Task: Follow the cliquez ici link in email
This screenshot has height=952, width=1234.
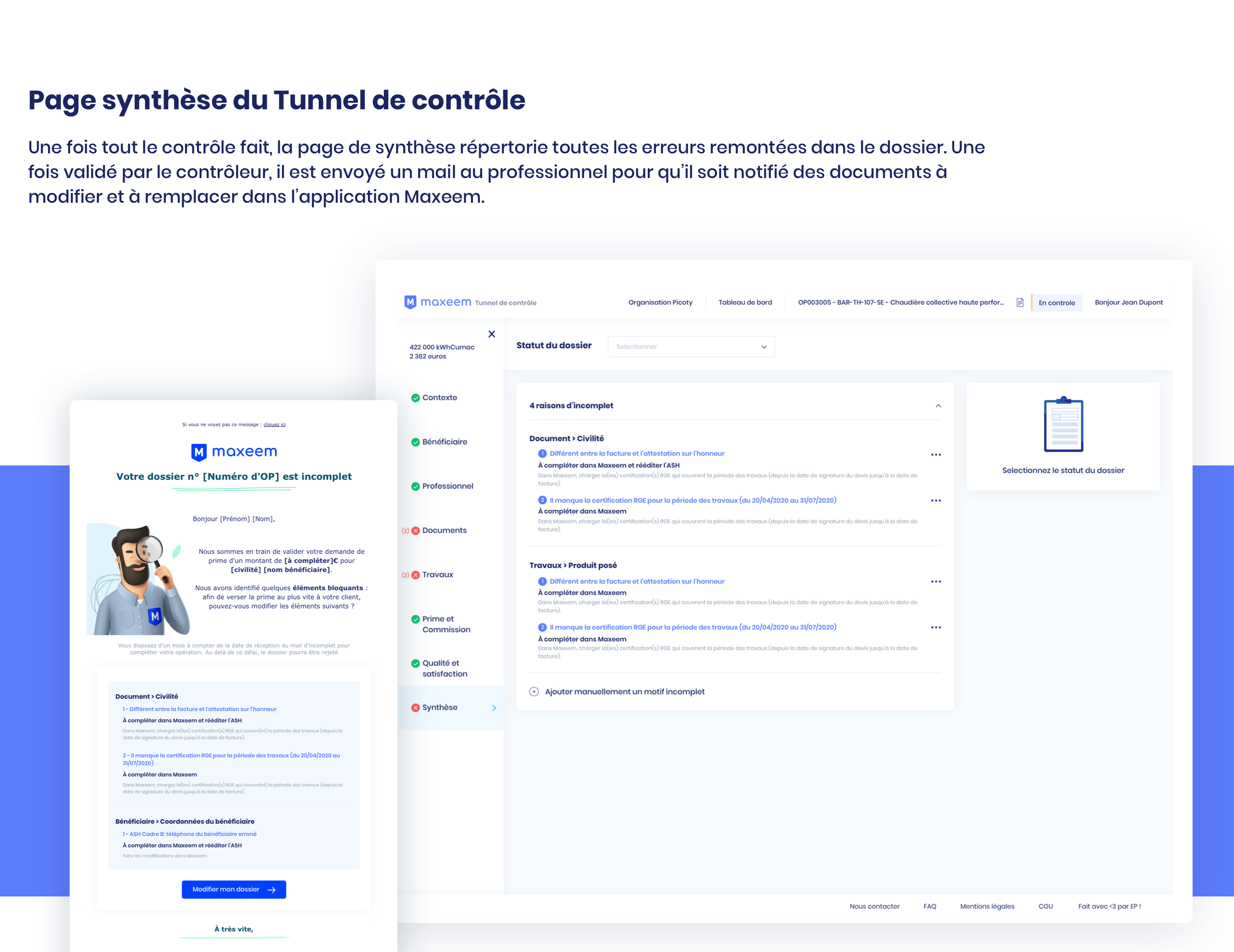Action: tap(274, 424)
